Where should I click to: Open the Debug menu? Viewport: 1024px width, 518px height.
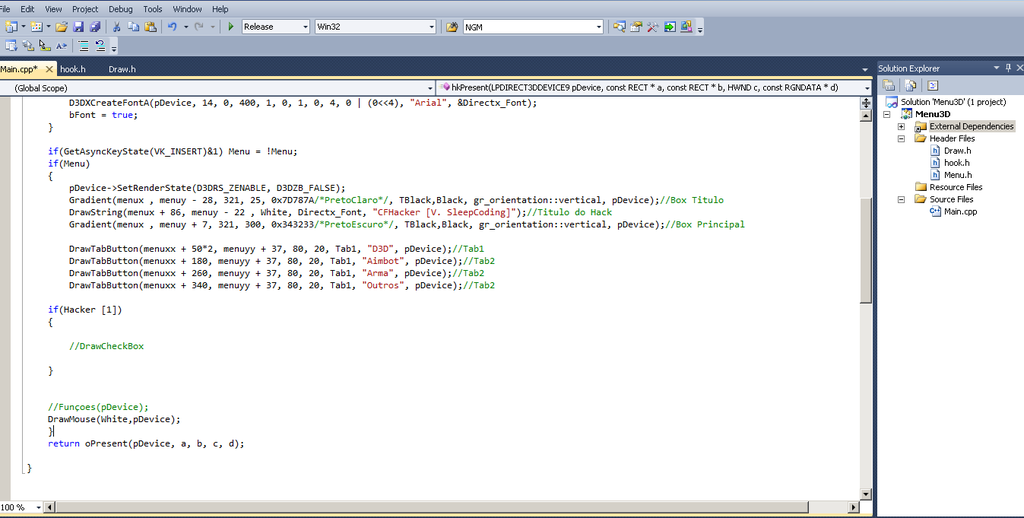(120, 9)
